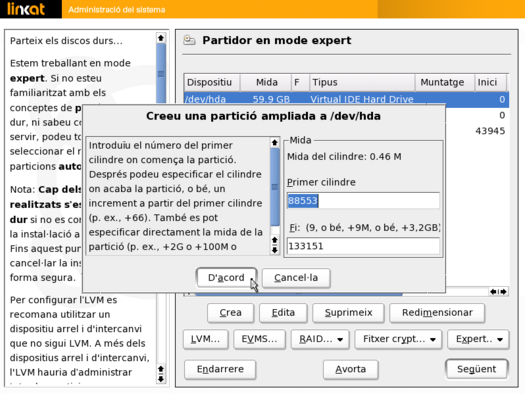Click the Edita button
The height and width of the screenshot is (394, 525).
pyautogui.click(x=283, y=313)
